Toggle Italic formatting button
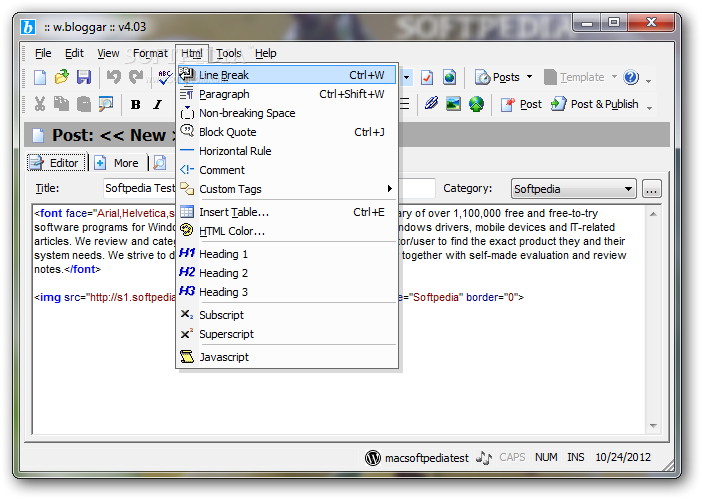The image size is (702, 499). tap(157, 105)
